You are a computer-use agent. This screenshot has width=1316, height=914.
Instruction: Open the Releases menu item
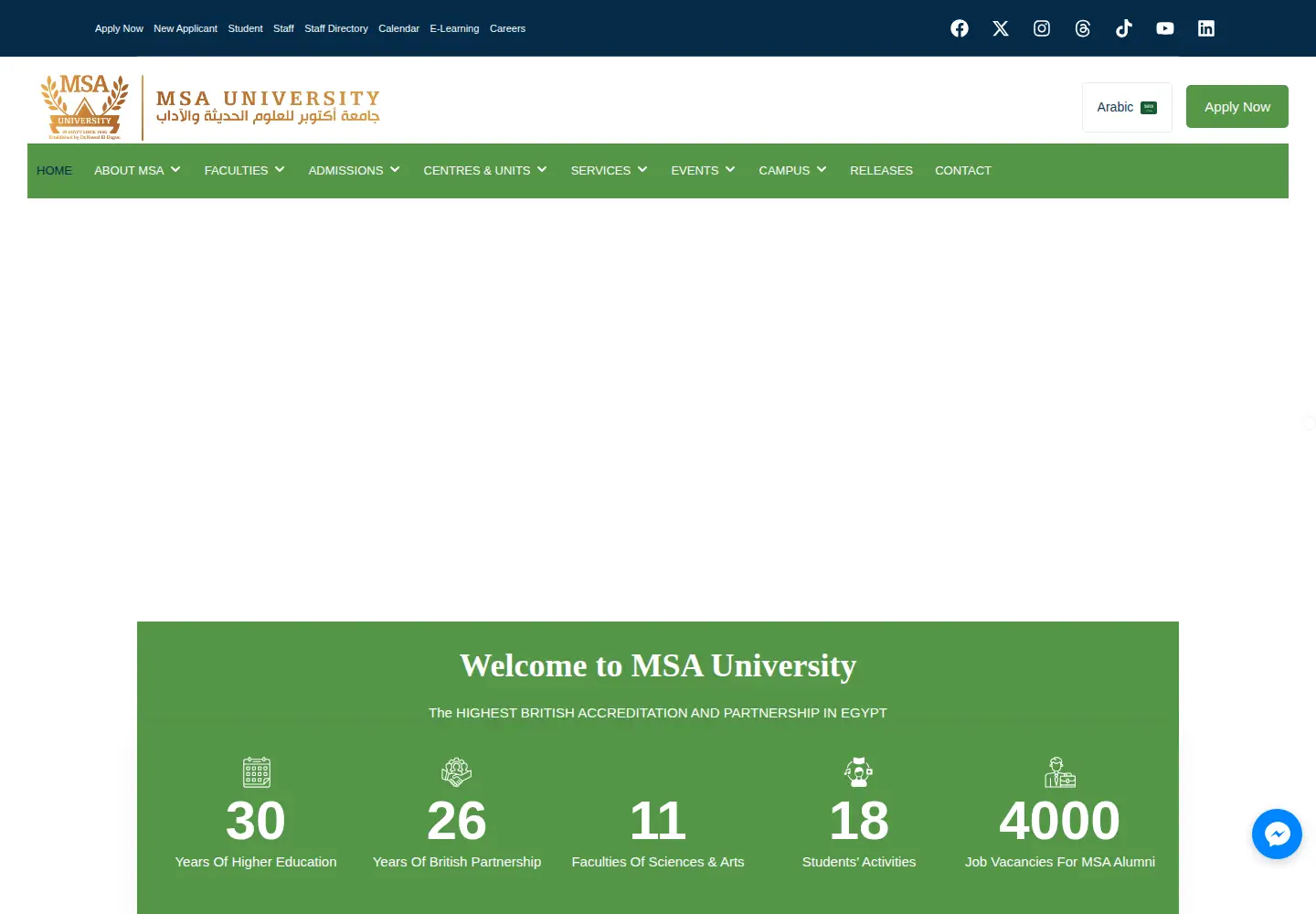coord(881,171)
